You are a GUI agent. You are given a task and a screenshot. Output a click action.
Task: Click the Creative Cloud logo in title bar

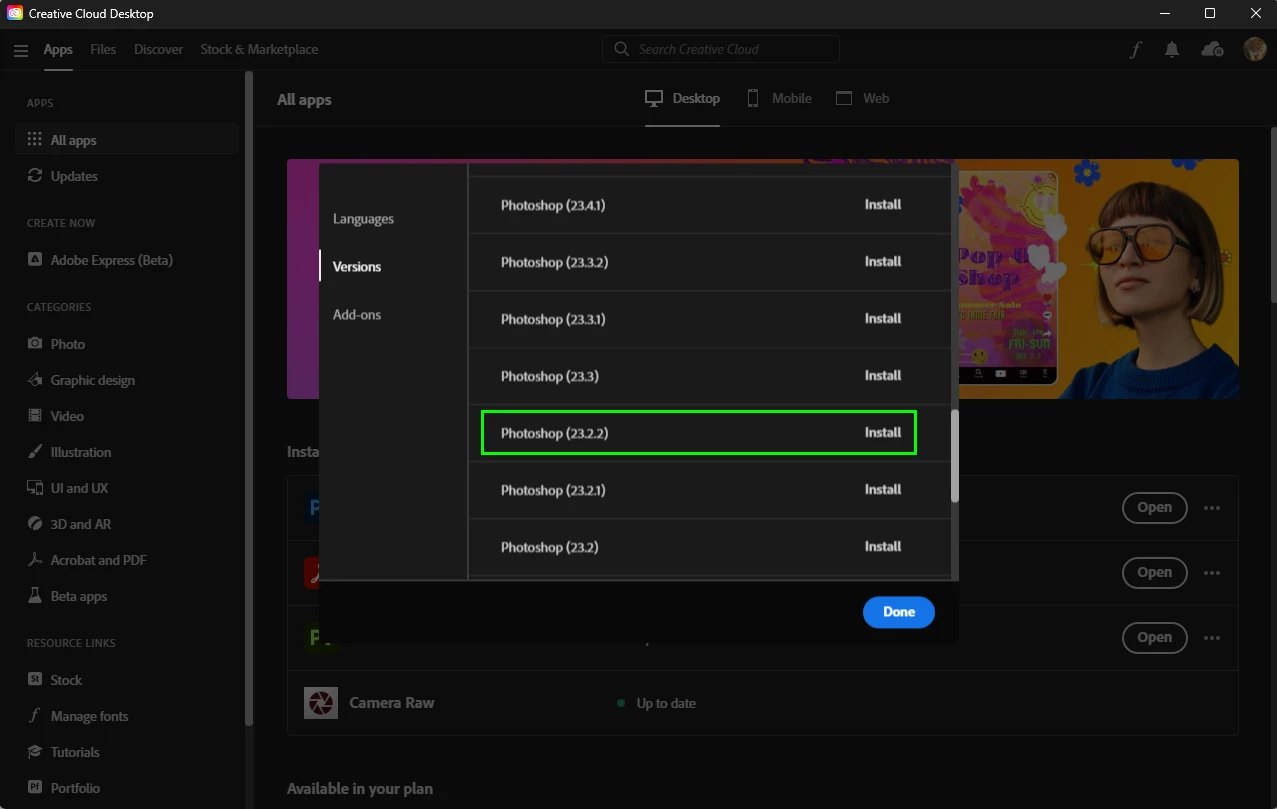[15, 14]
